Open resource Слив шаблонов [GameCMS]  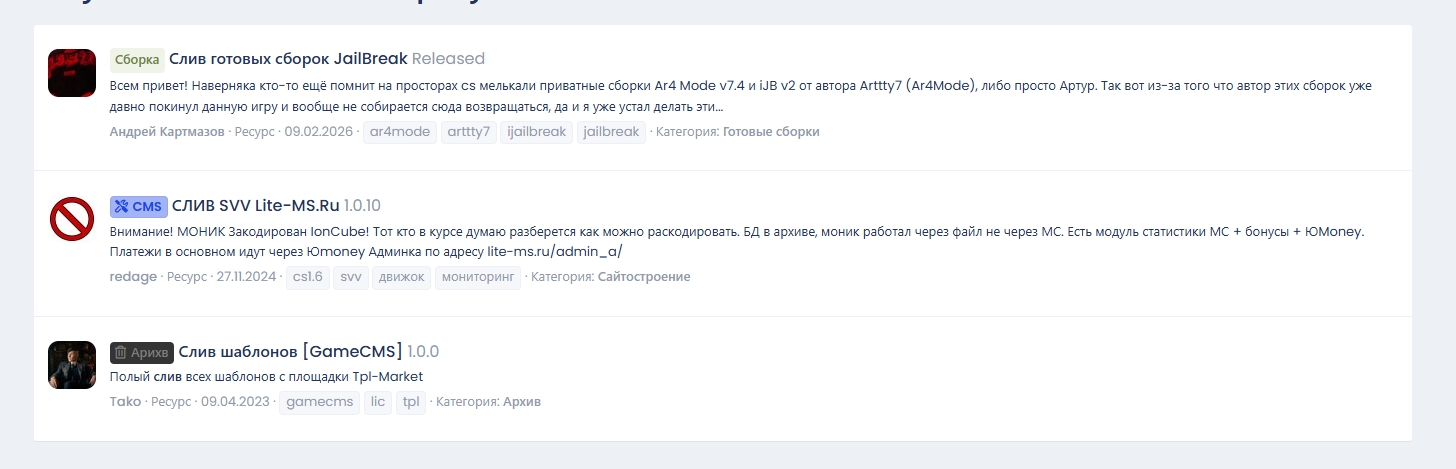pos(290,352)
